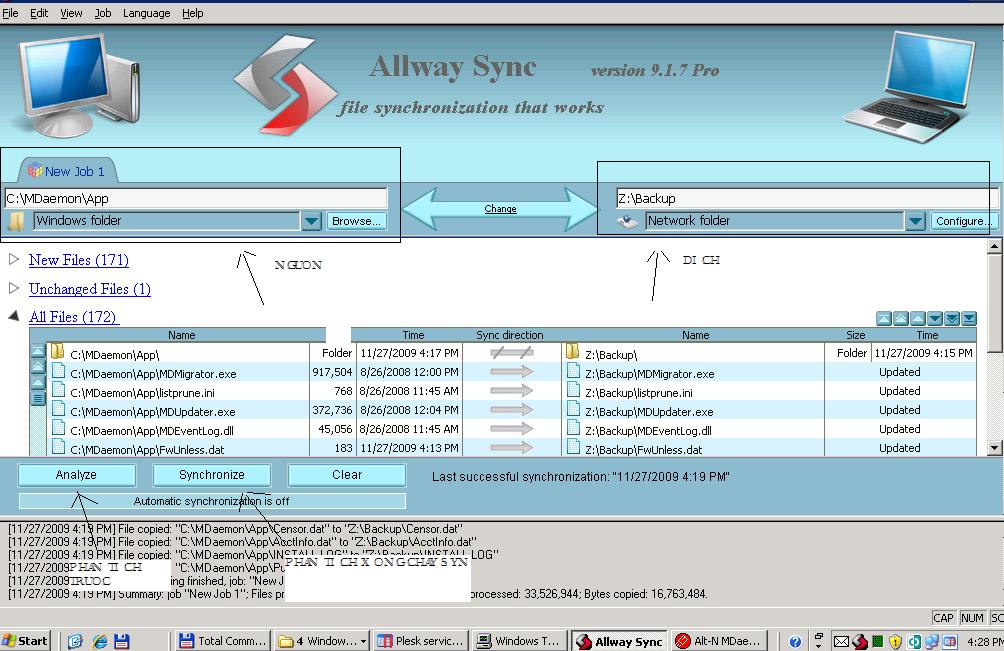Click the single down arrow button above right Time column
Screen dimensions: 1004x651
pyautogui.click(x=935, y=318)
